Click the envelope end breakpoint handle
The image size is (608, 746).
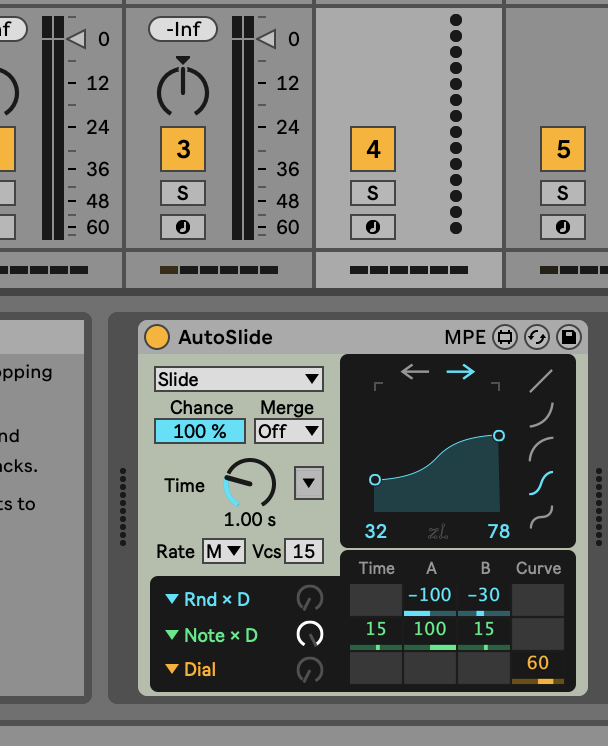coord(499,435)
